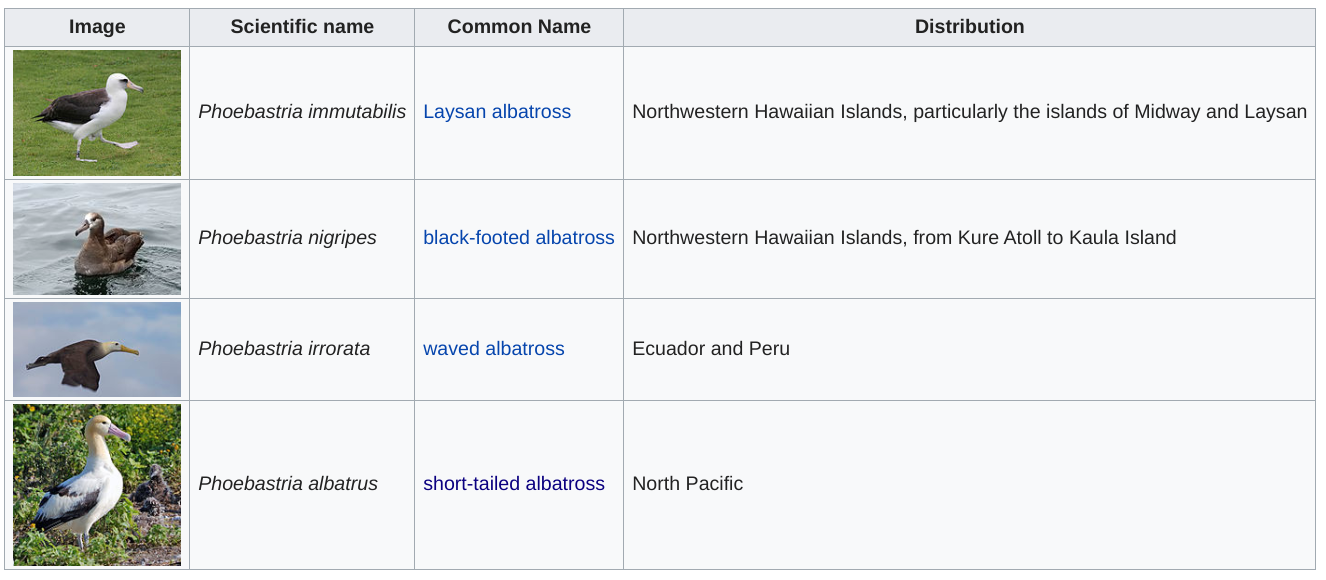
Task: Visit the short-tailed albatross article link
Action: (514, 484)
